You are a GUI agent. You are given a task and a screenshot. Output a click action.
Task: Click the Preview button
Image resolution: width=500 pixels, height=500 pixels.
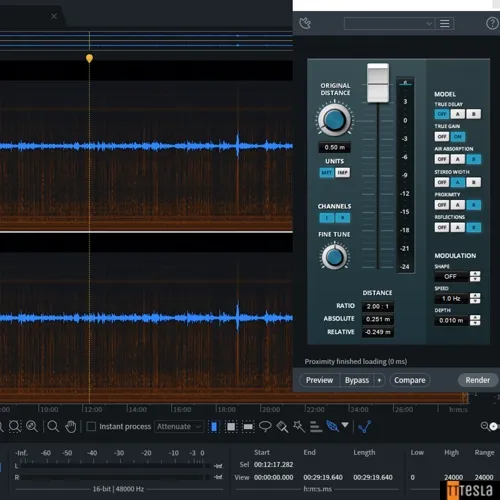tap(319, 380)
